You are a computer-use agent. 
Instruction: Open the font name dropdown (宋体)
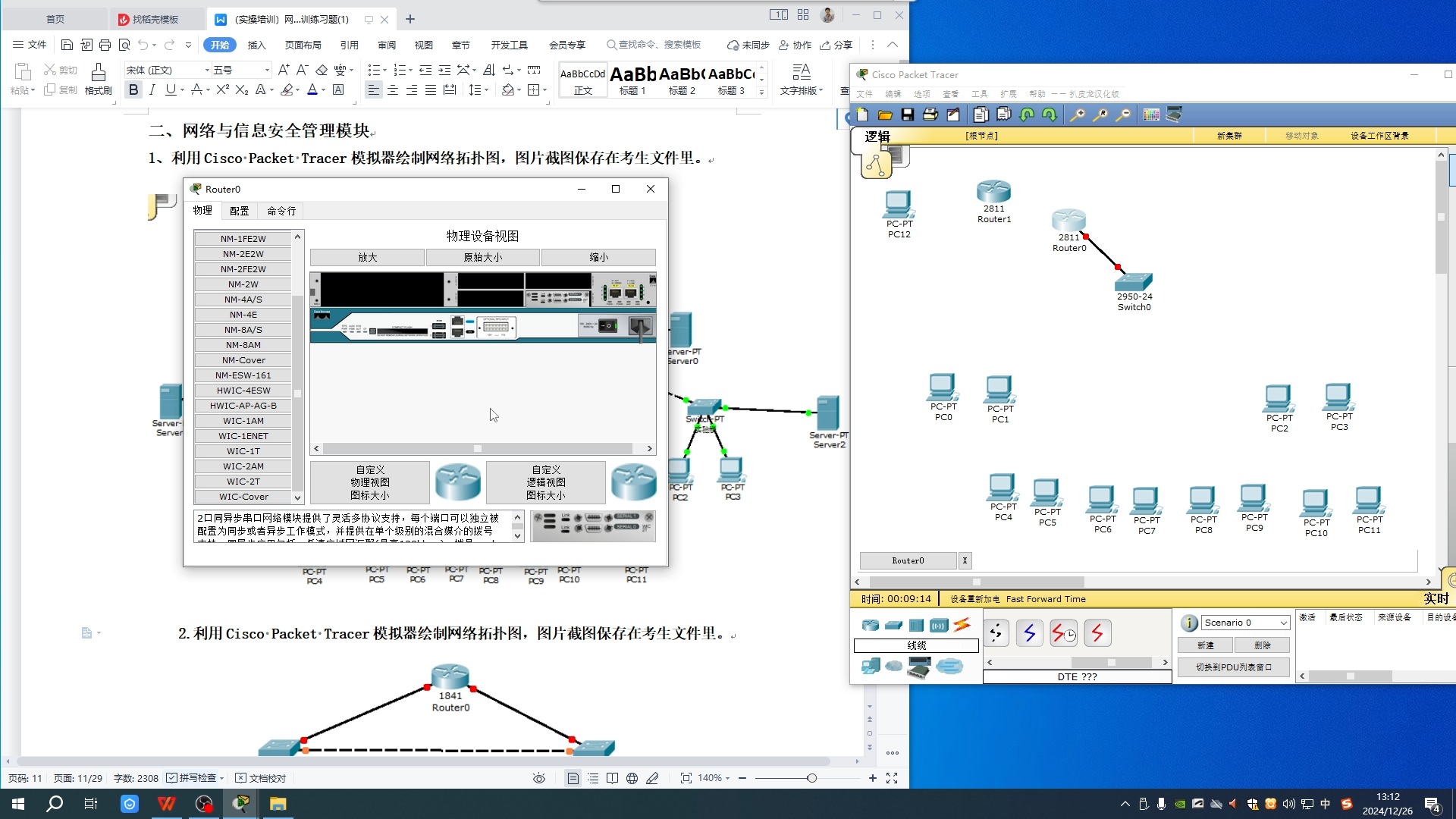pos(207,70)
